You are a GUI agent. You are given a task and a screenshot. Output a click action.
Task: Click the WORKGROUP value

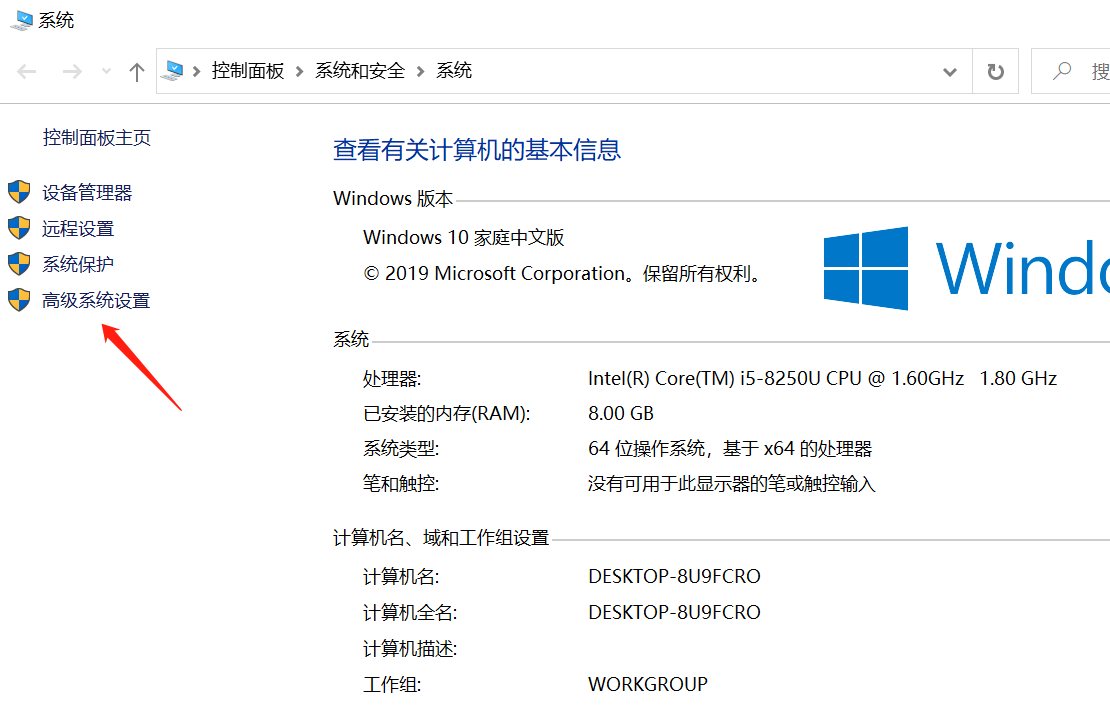[648, 684]
